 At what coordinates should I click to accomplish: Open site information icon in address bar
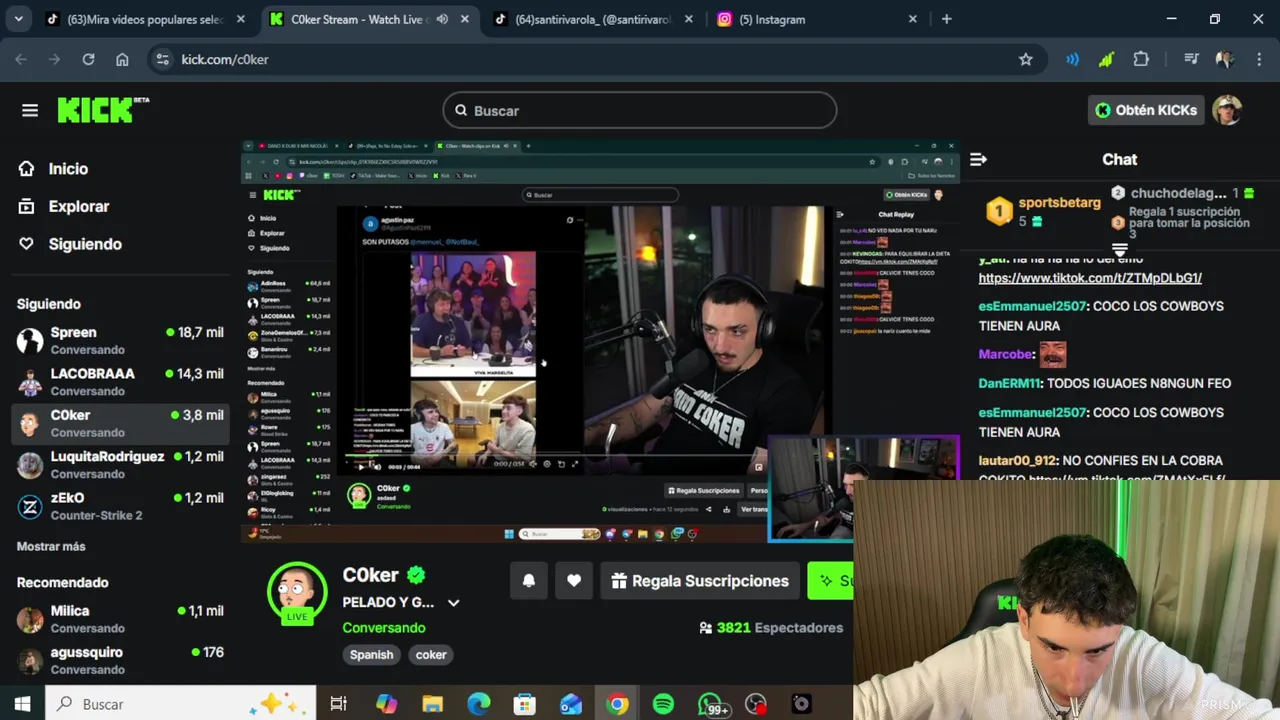[164, 59]
